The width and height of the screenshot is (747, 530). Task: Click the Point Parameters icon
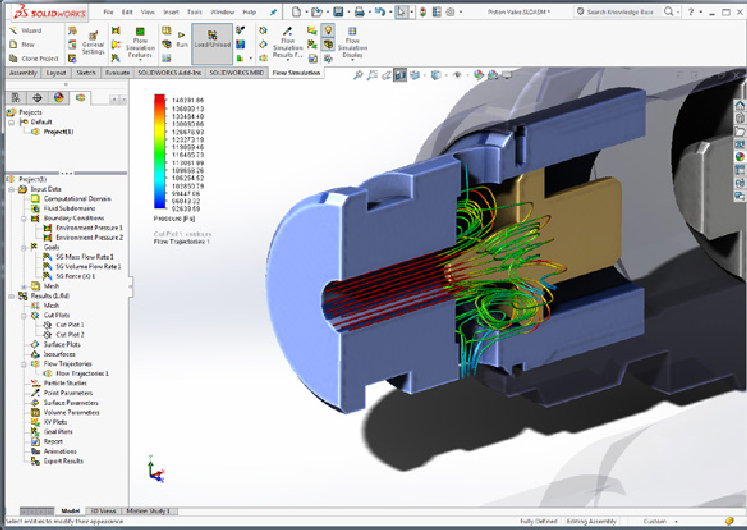coord(35,393)
